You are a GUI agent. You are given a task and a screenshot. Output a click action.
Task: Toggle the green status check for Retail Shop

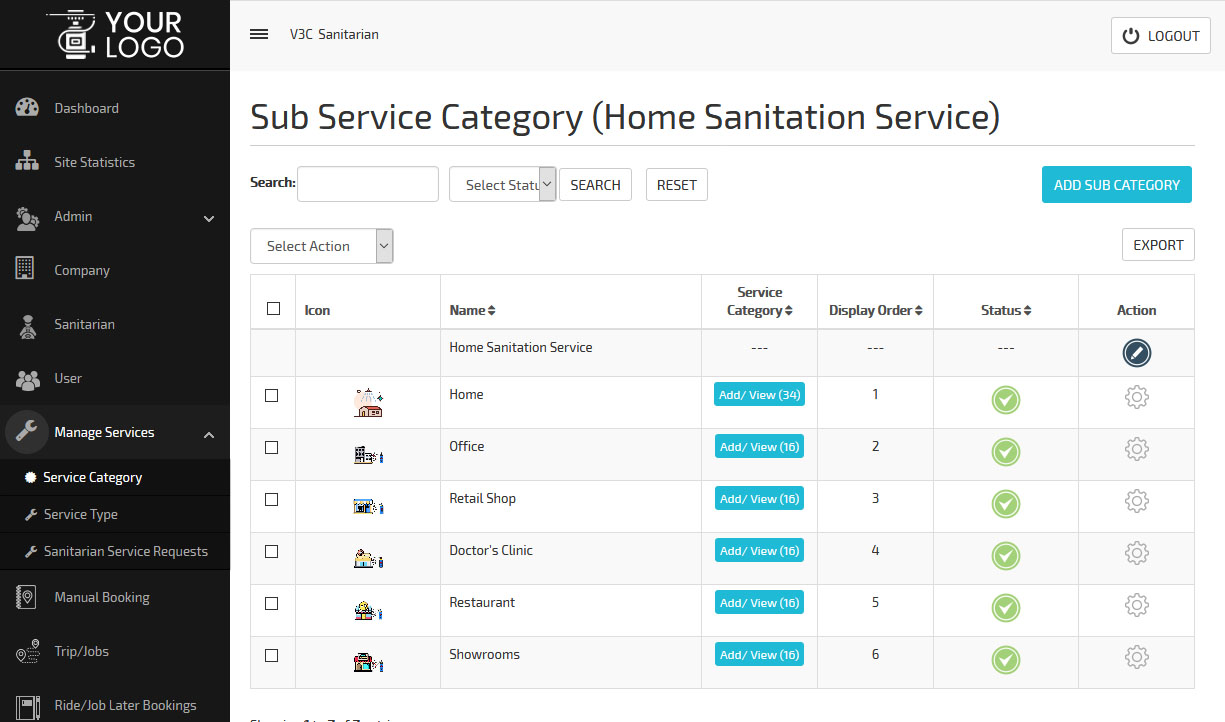[1005, 504]
